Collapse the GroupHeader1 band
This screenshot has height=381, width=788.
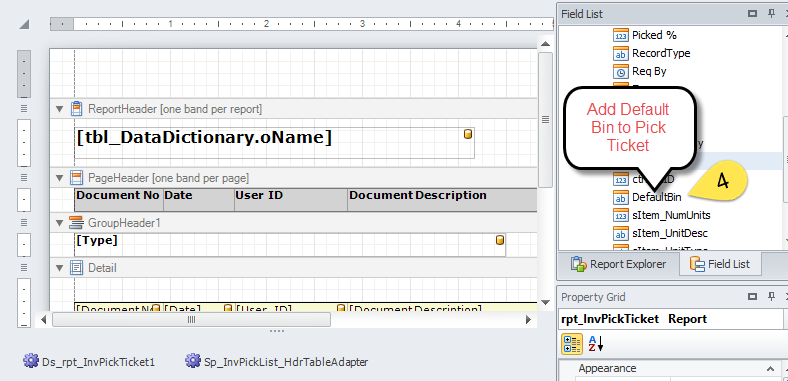60,223
